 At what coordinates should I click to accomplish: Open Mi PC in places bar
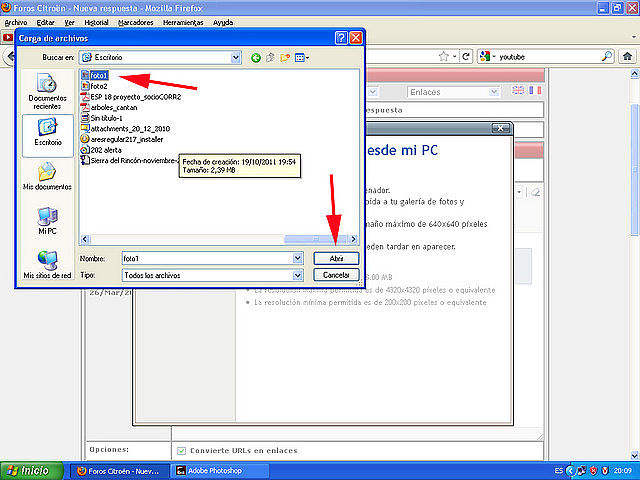47,221
